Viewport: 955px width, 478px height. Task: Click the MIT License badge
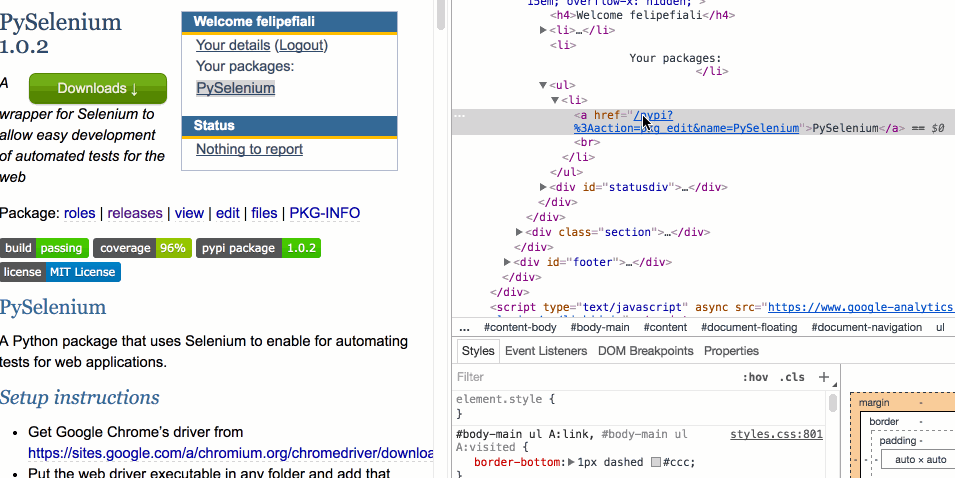click(60, 272)
